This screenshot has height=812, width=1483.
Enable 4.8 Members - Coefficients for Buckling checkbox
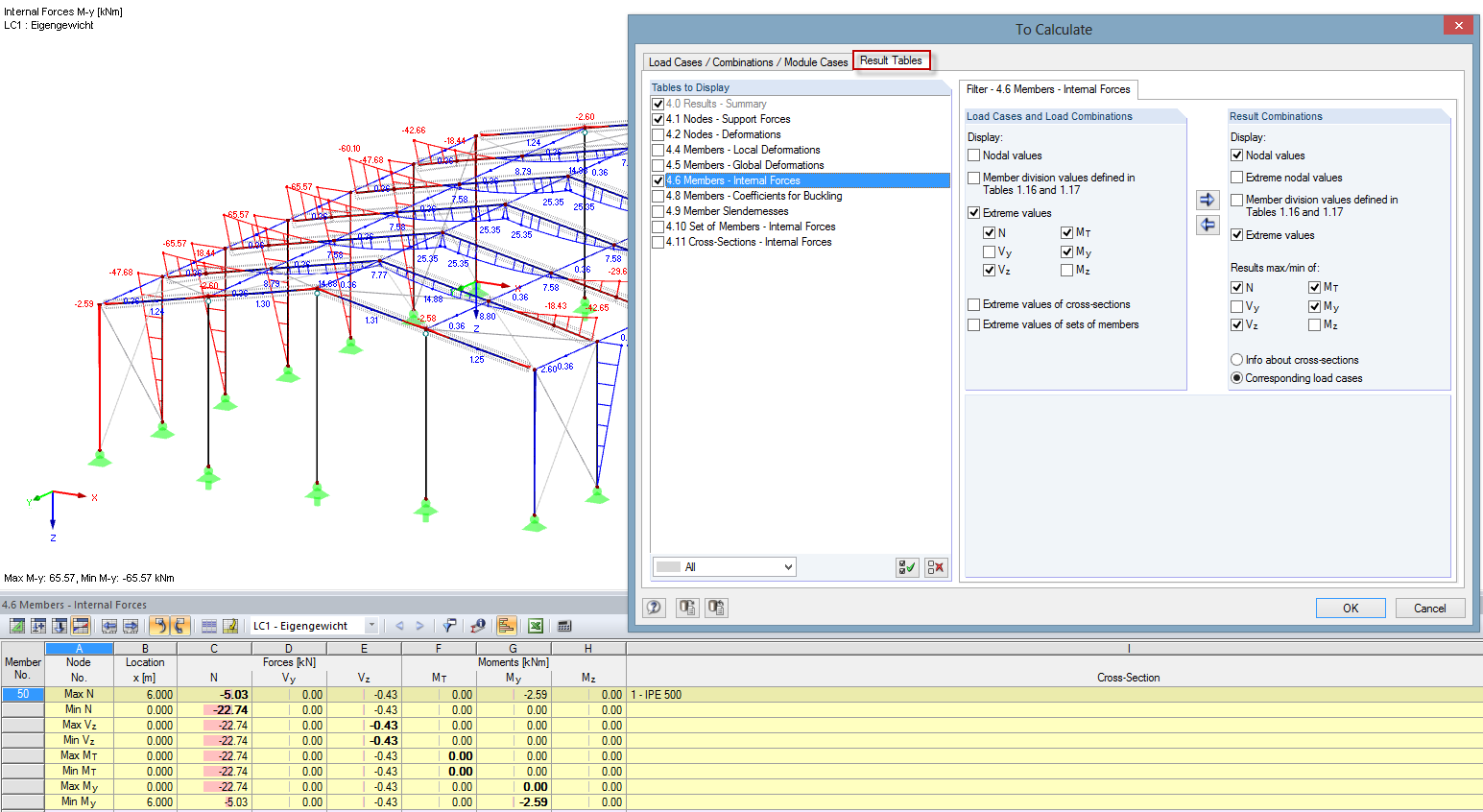click(658, 196)
